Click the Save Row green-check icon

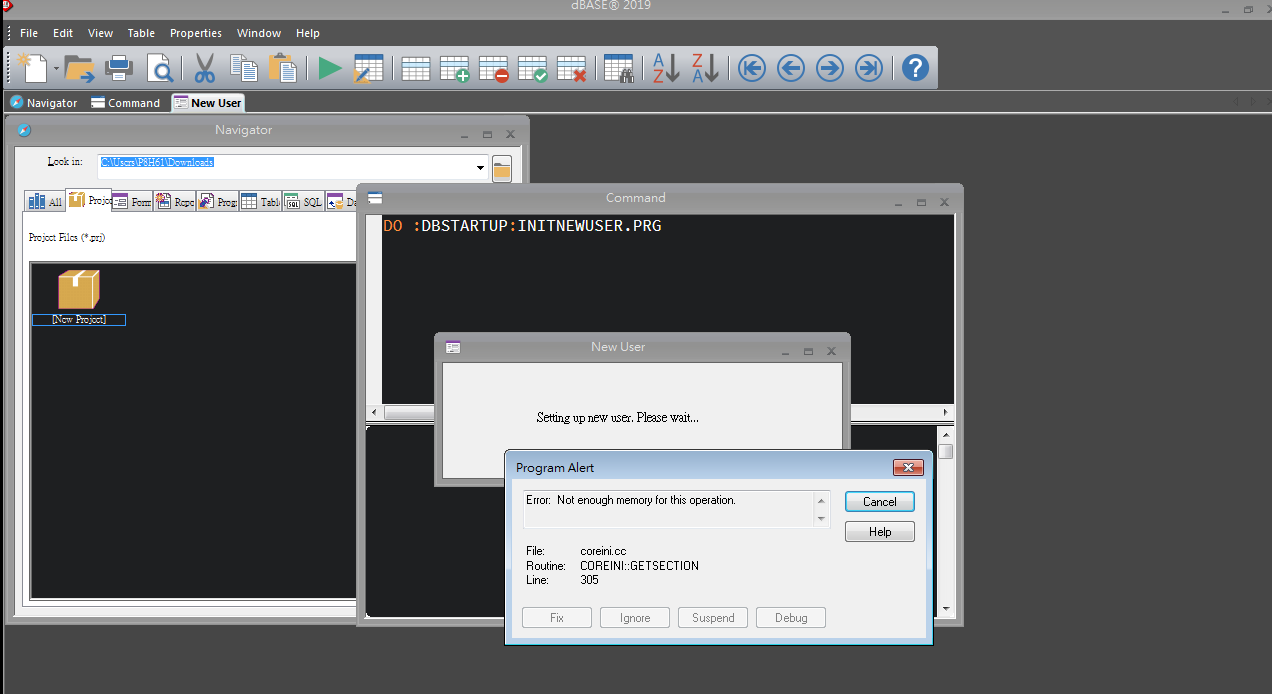coord(533,68)
